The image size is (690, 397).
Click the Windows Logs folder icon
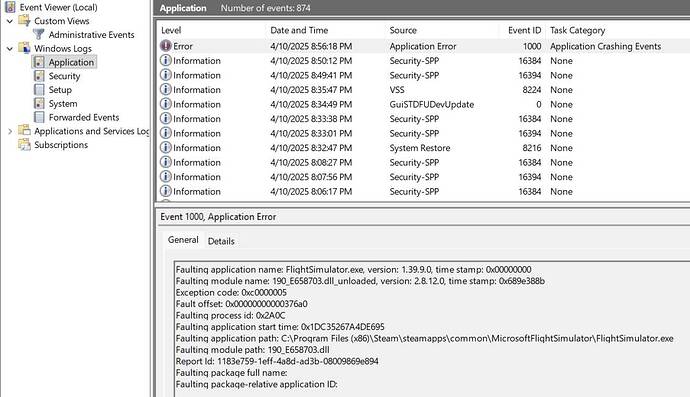pyautogui.click(x=24, y=48)
